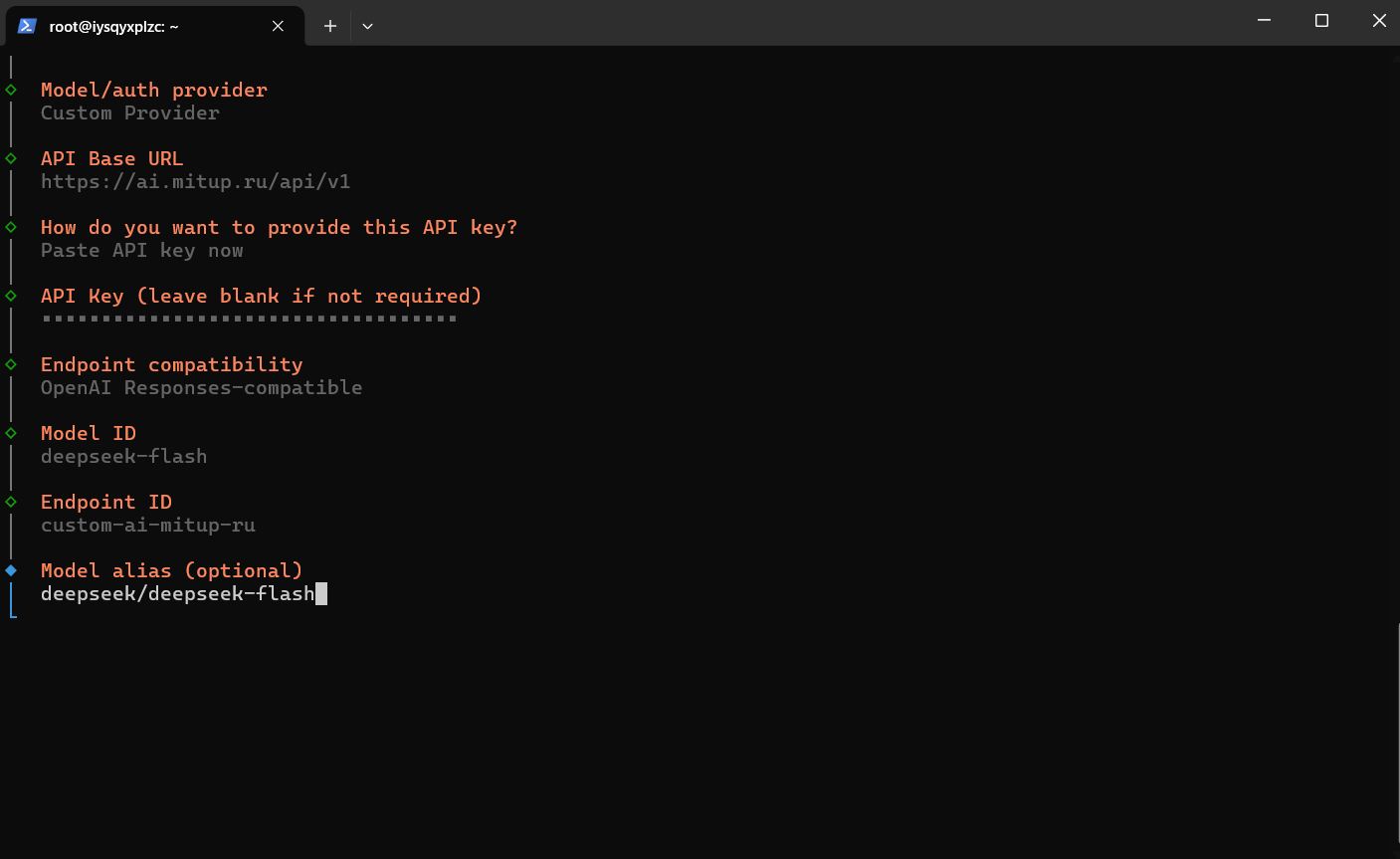Select the root@iysqyxplzc tab
The width and height of the screenshot is (1400, 859).
click(153, 26)
